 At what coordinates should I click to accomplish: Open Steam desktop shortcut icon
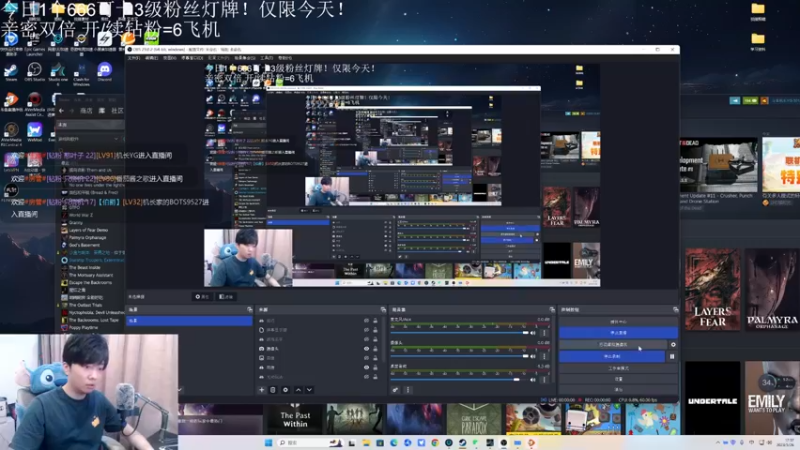point(11,72)
